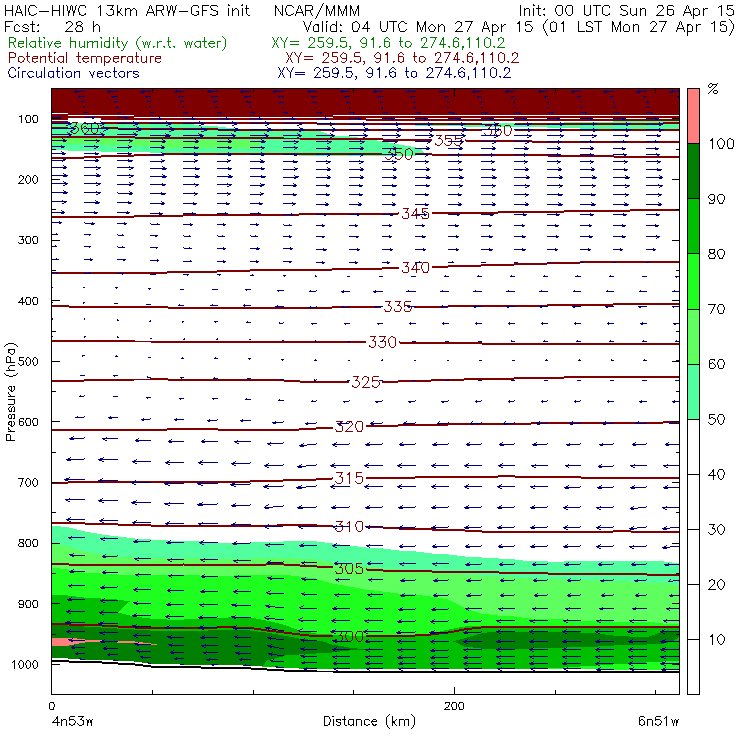Click the '310' potential temperature contour label

tap(349, 526)
